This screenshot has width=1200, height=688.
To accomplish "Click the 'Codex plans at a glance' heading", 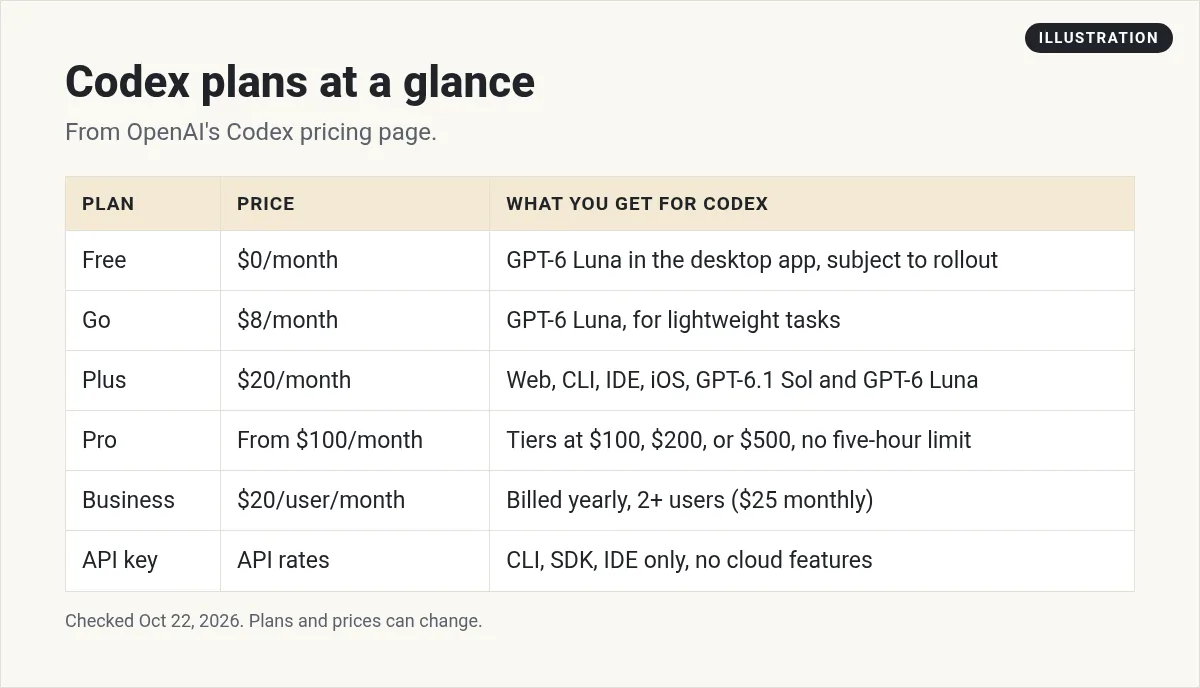I will point(300,82).
